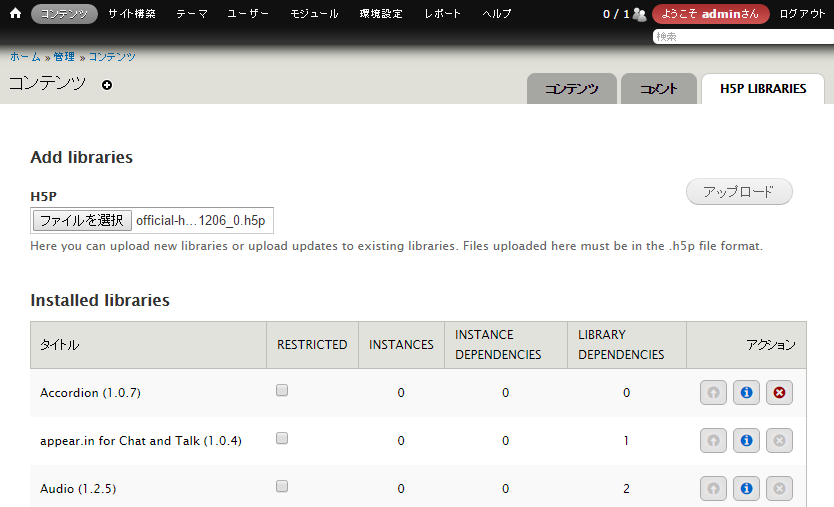The image size is (834, 507).
Task: Click the ファイルを選択 file chooser button
Action: (82, 220)
